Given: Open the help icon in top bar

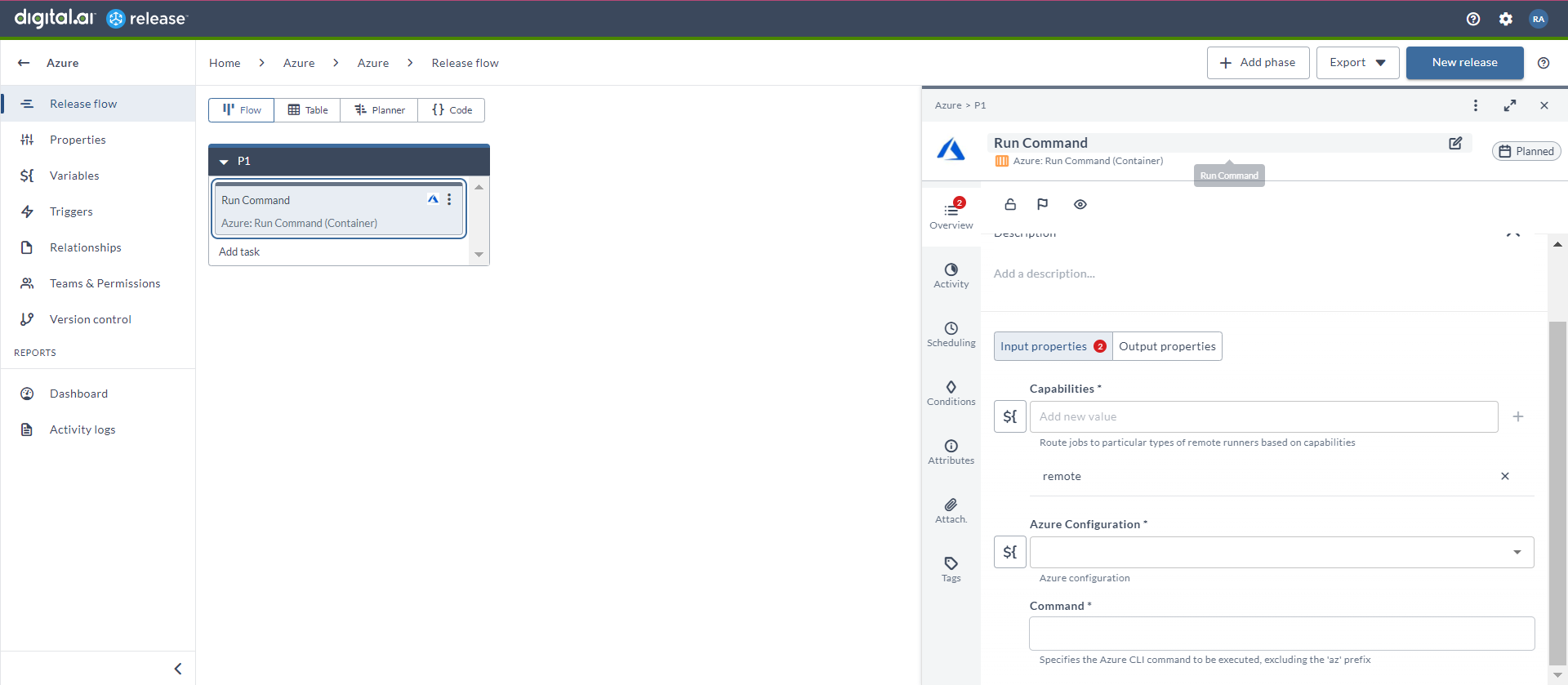Looking at the screenshot, I should [1473, 19].
